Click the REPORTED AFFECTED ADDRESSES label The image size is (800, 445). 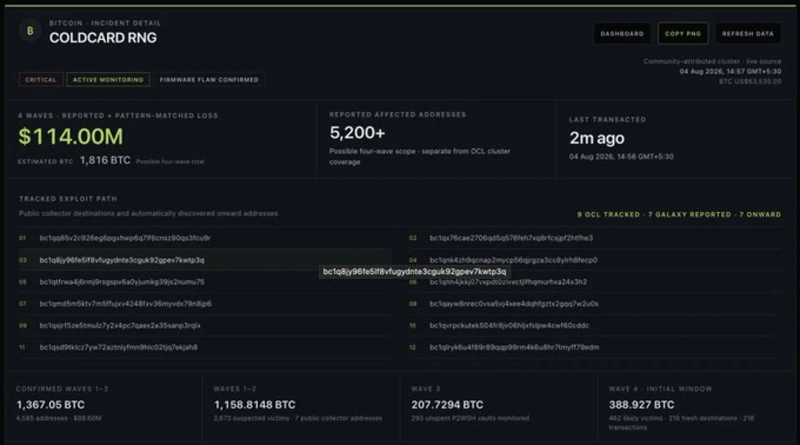[x=397, y=115]
